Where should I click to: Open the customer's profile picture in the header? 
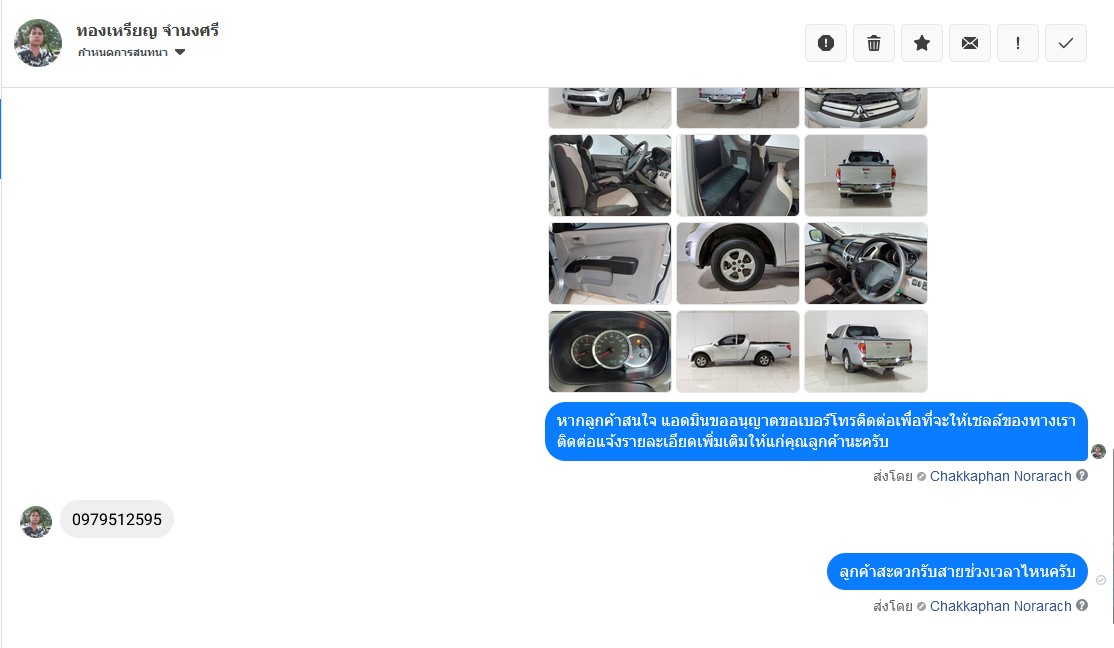click(38, 43)
